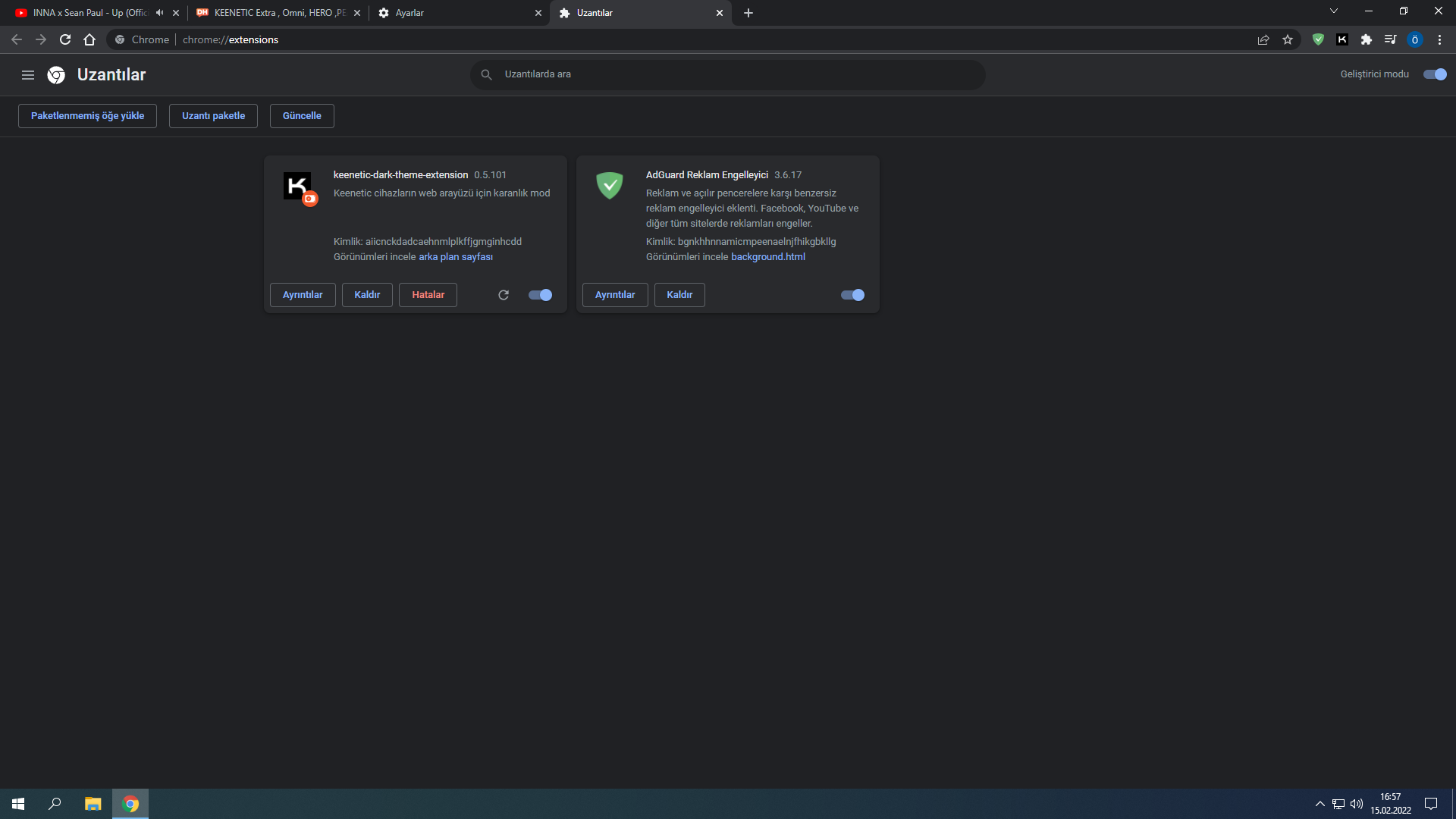Click the AdGuard shield logo on its card
Image resolution: width=1456 pixels, height=819 pixels.
[x=610, y=185]
